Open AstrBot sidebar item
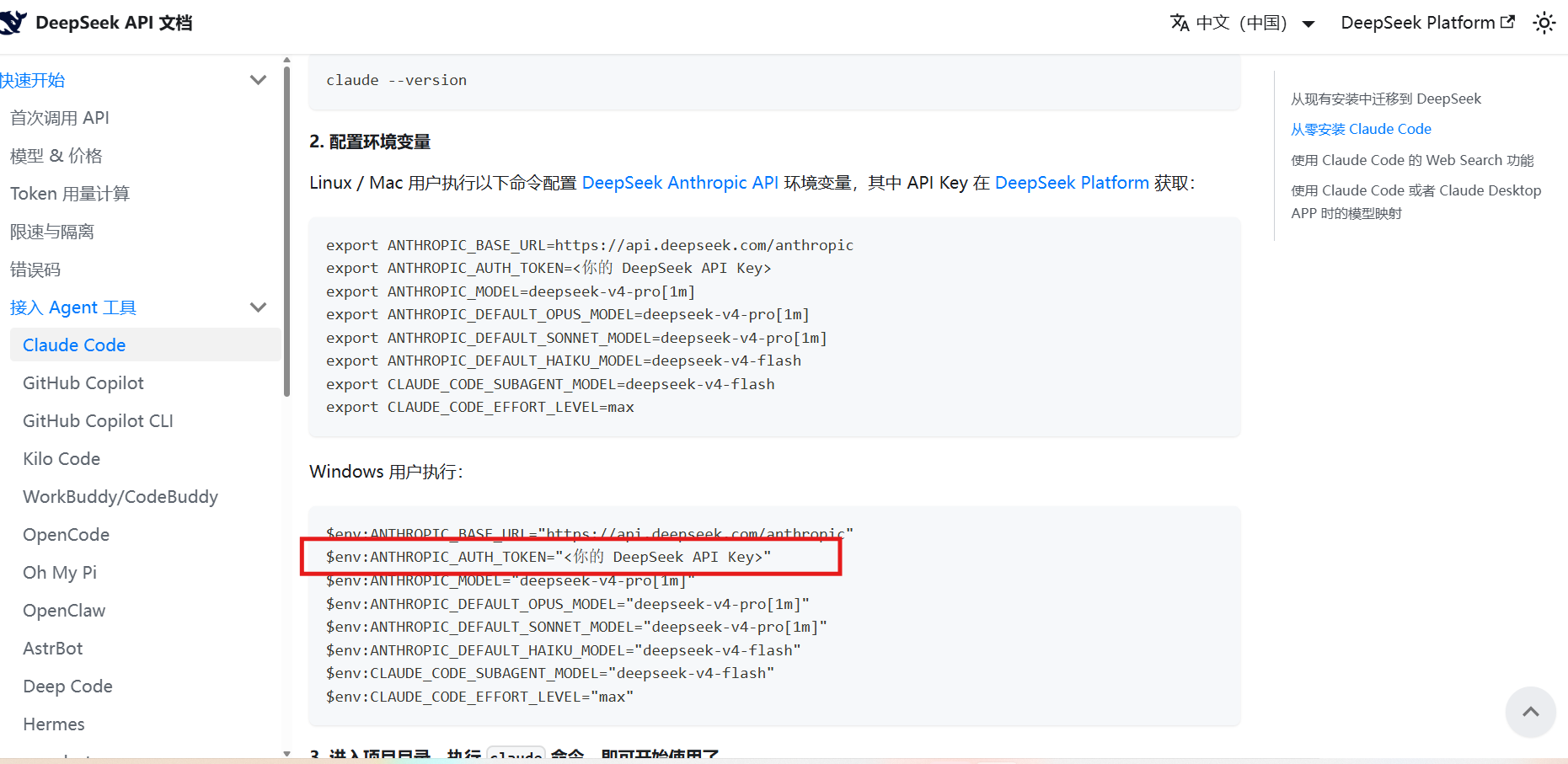1568x764 pixels. [x=53, y=649]
